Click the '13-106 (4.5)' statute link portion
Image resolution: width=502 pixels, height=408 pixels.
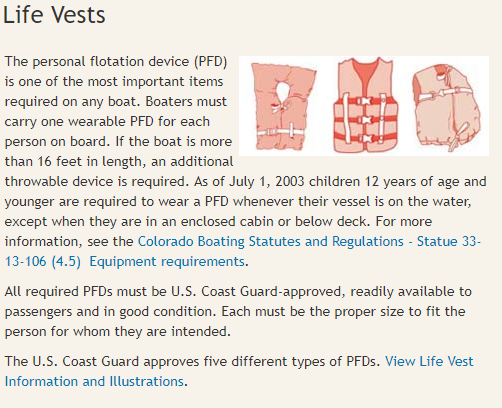point(43,261)
